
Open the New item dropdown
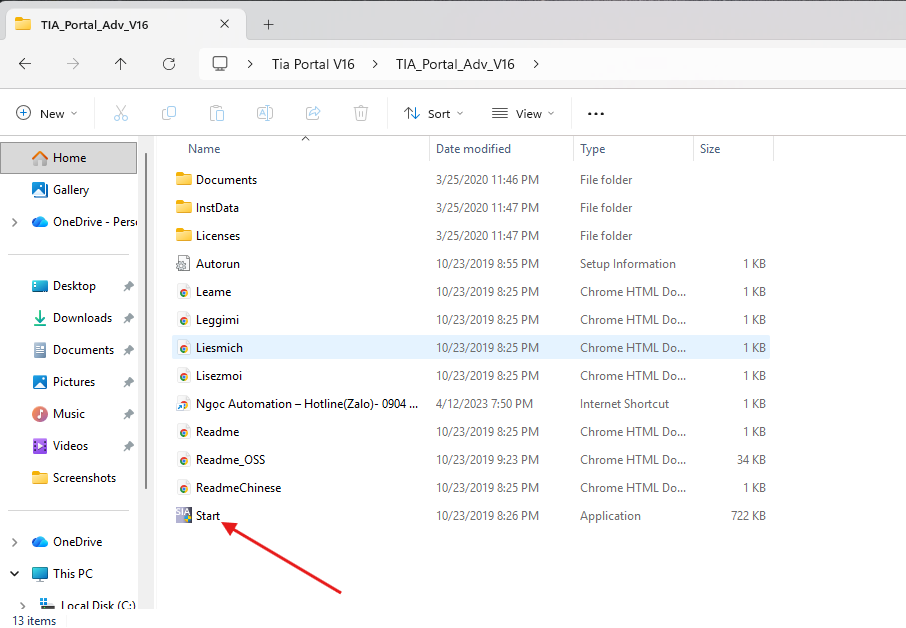(46, 114)
